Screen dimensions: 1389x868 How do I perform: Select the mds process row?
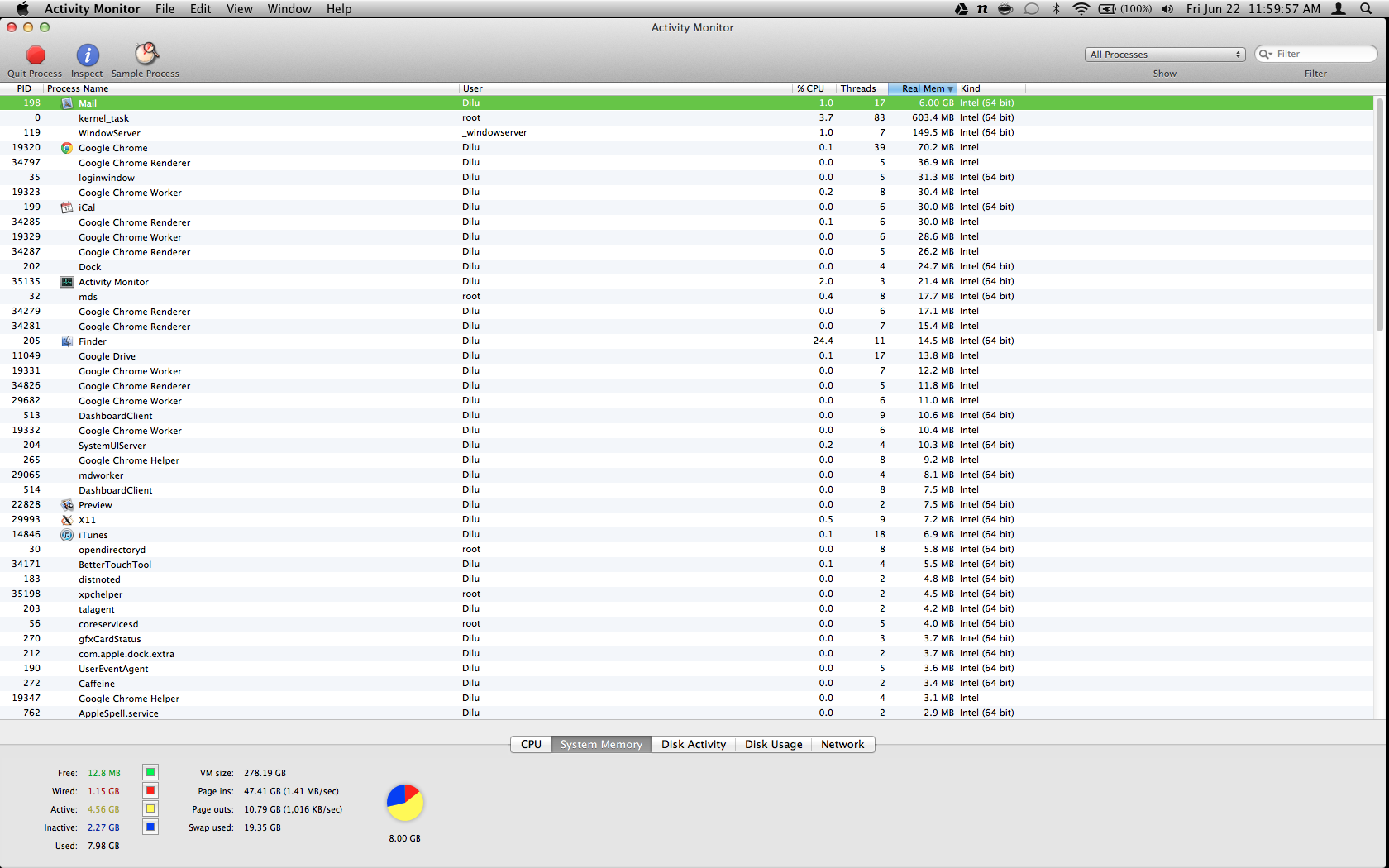[687, 297]
